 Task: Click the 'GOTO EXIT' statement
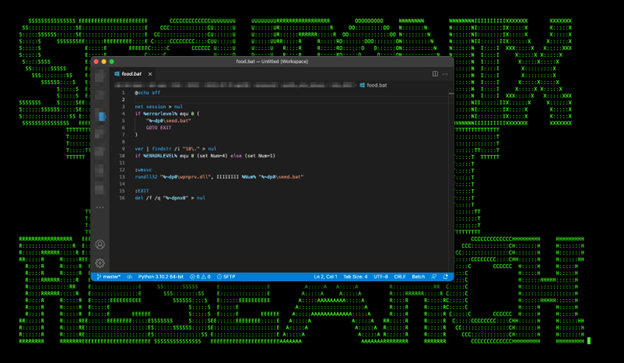[158, 128]
